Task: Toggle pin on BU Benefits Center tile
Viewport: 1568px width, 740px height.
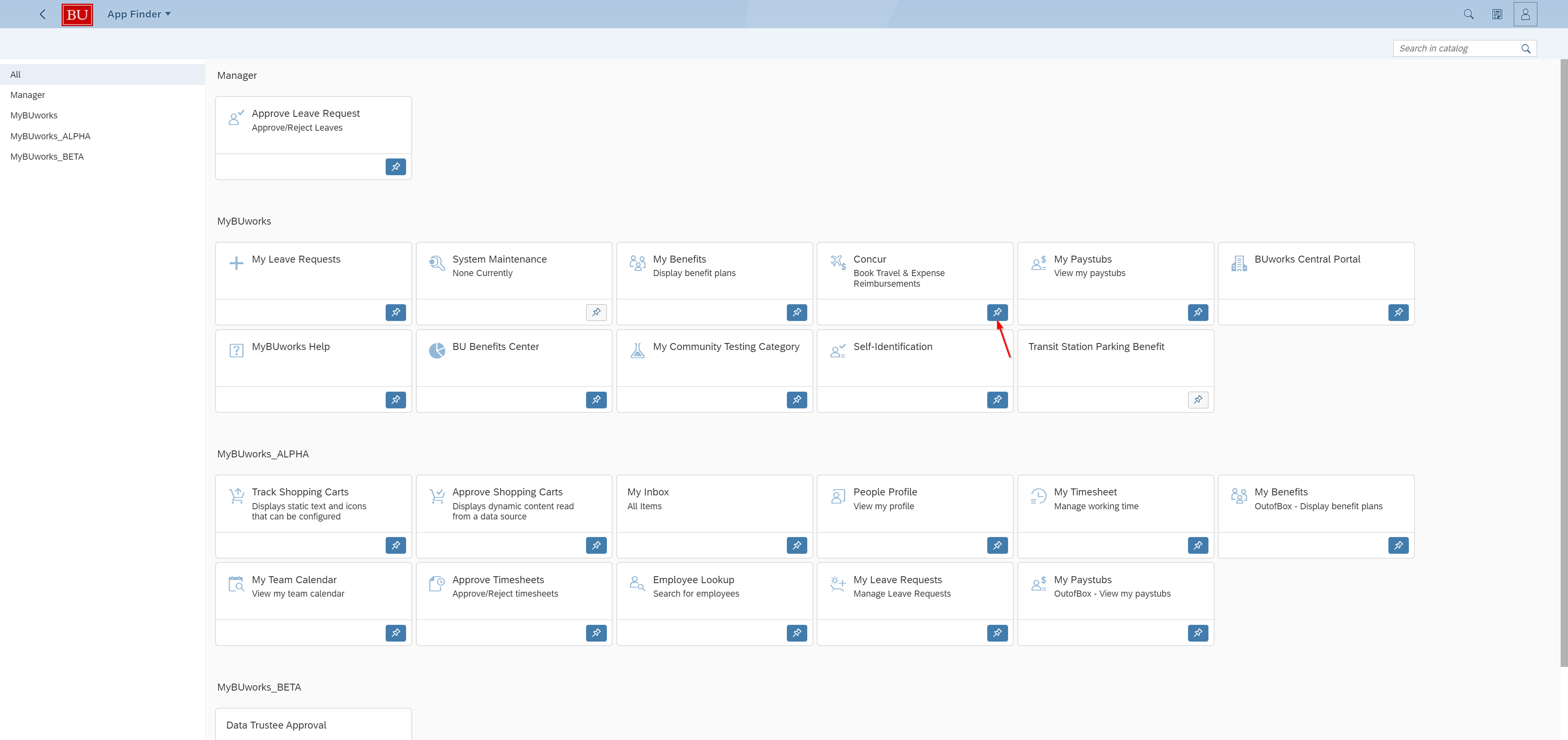Action: coord(596,400)
